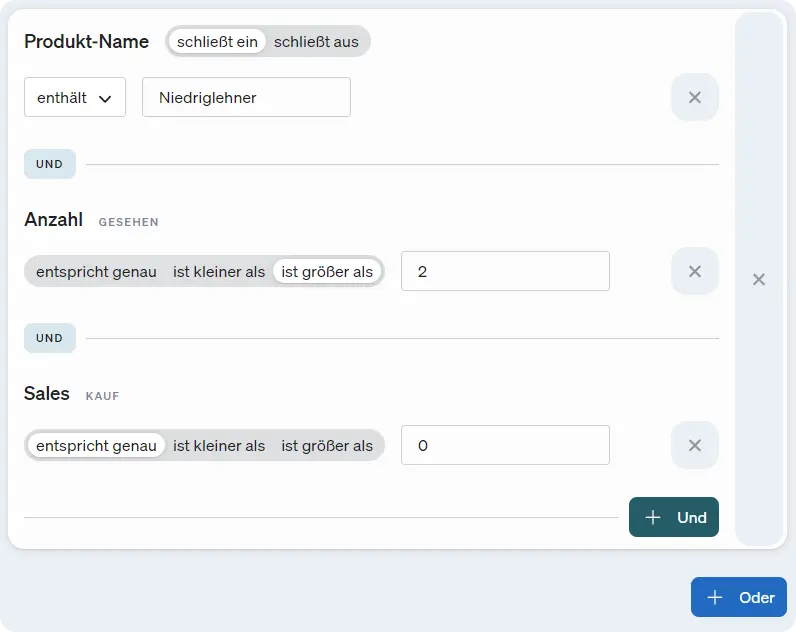This screenshot has width=796, height=632.
Task: Switch Produkt-Name to 'schließt aus'
Action: tap(316, 42)
